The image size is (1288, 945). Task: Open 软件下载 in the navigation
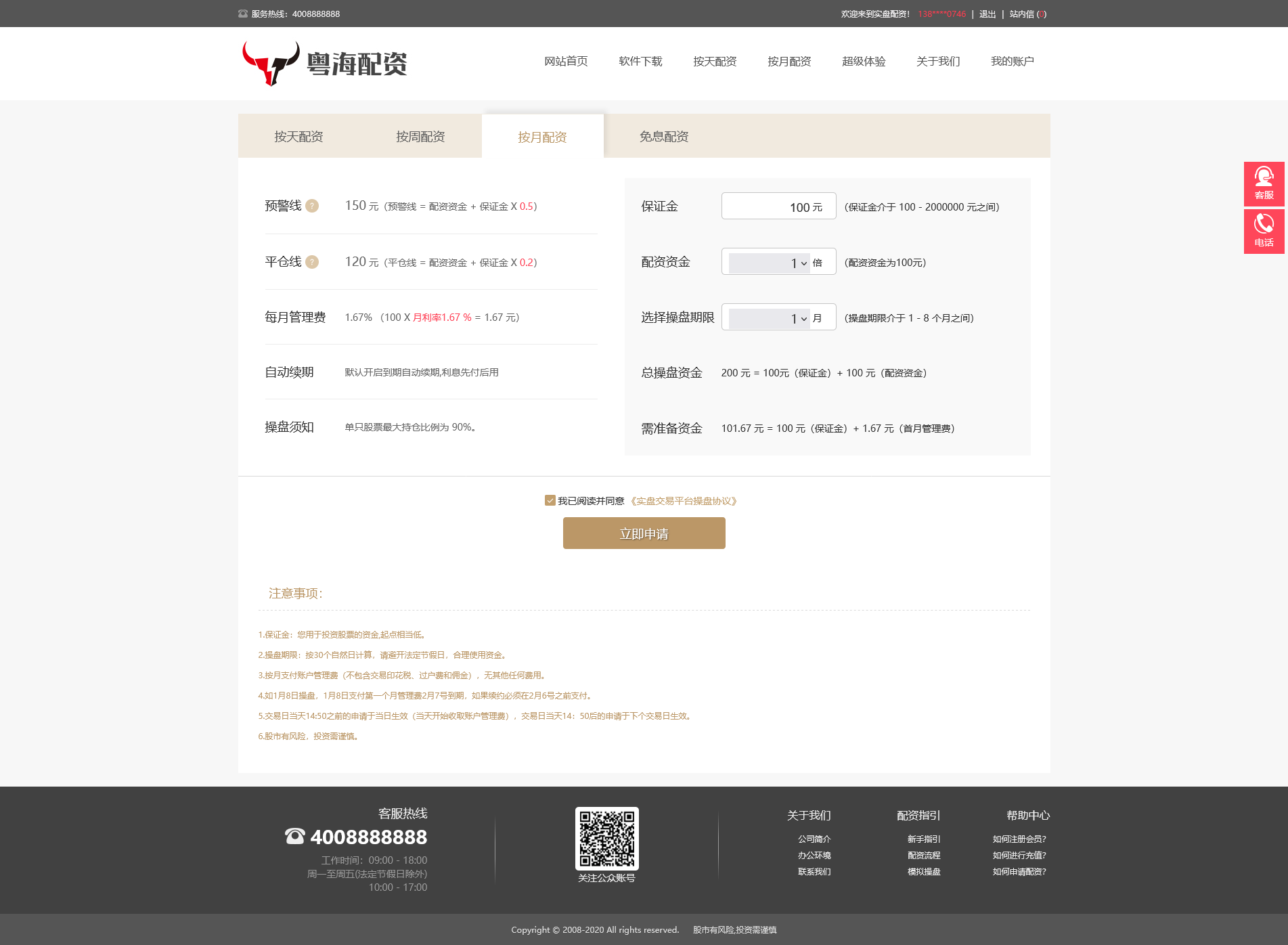coord(640,62)
